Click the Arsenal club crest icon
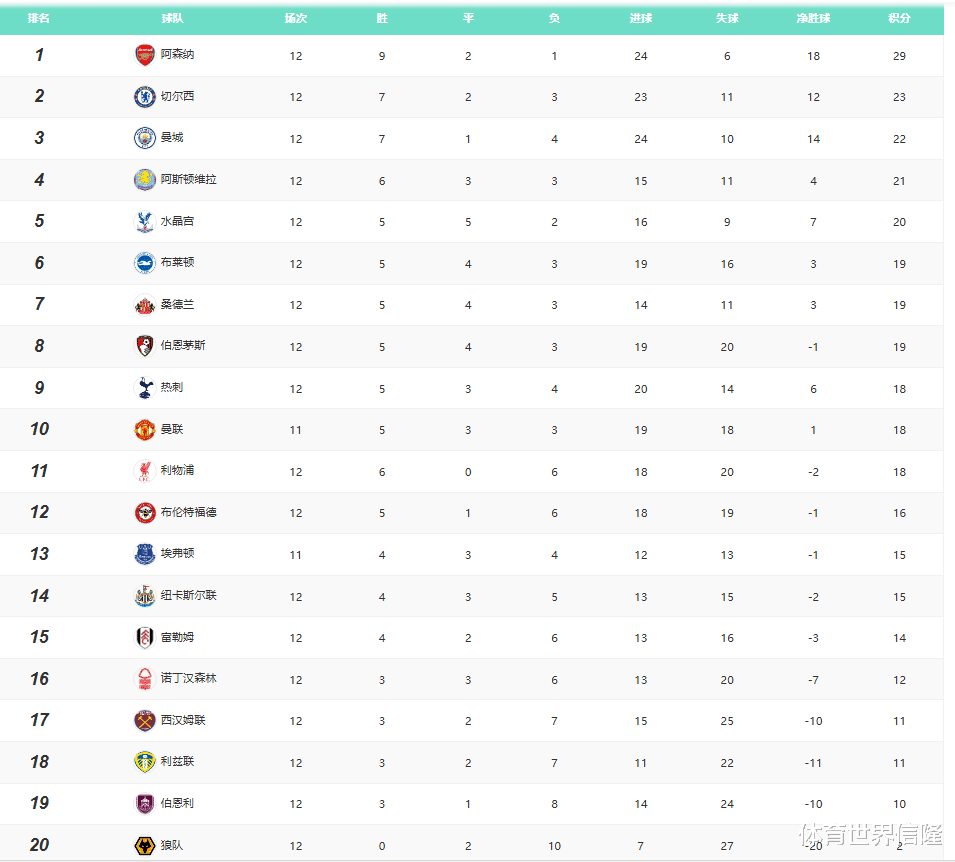 point(145,55)
